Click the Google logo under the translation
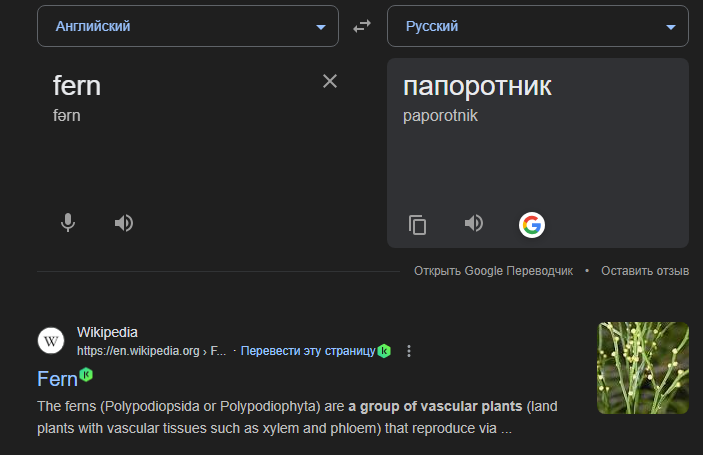703x455 pixels. coord(531,225)
